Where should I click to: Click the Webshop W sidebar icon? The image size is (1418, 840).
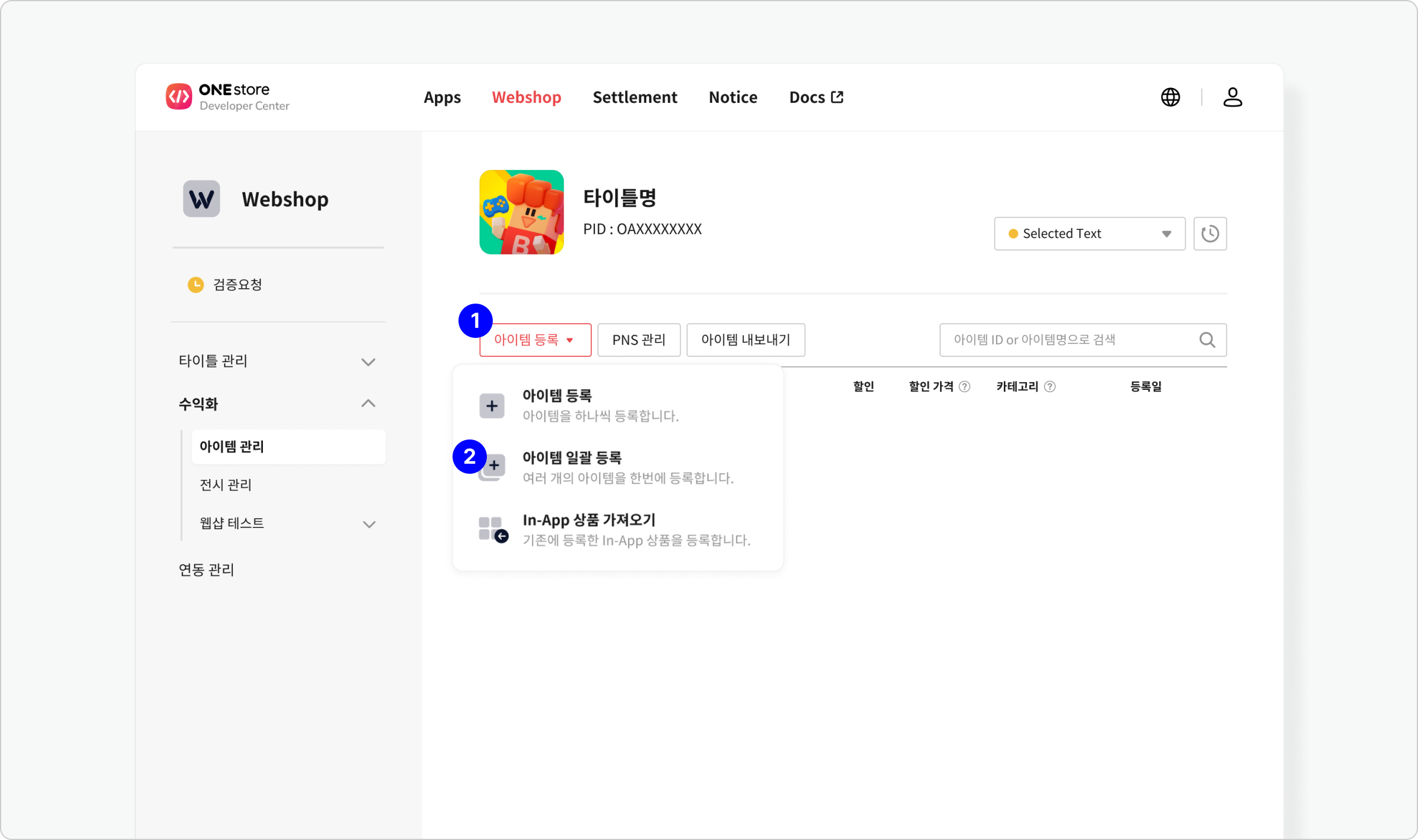pyautogui.click(x=201, y=199)
